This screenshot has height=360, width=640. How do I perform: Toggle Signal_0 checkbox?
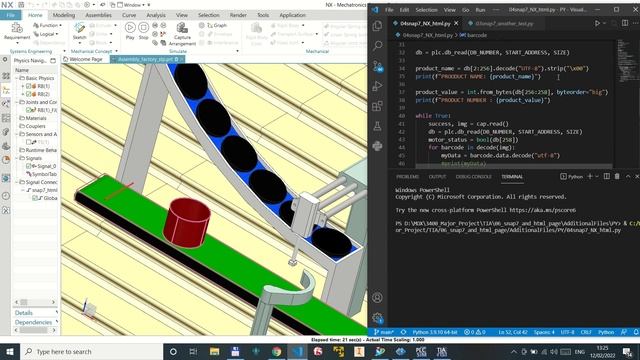[x=29, y=166]
